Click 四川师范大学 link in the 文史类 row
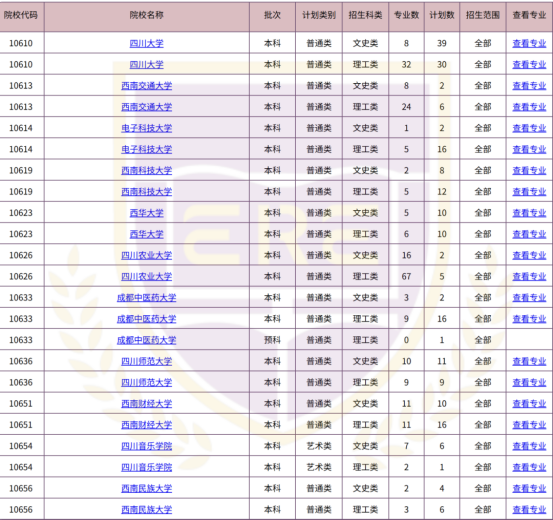553x520 pixels. 146,361
